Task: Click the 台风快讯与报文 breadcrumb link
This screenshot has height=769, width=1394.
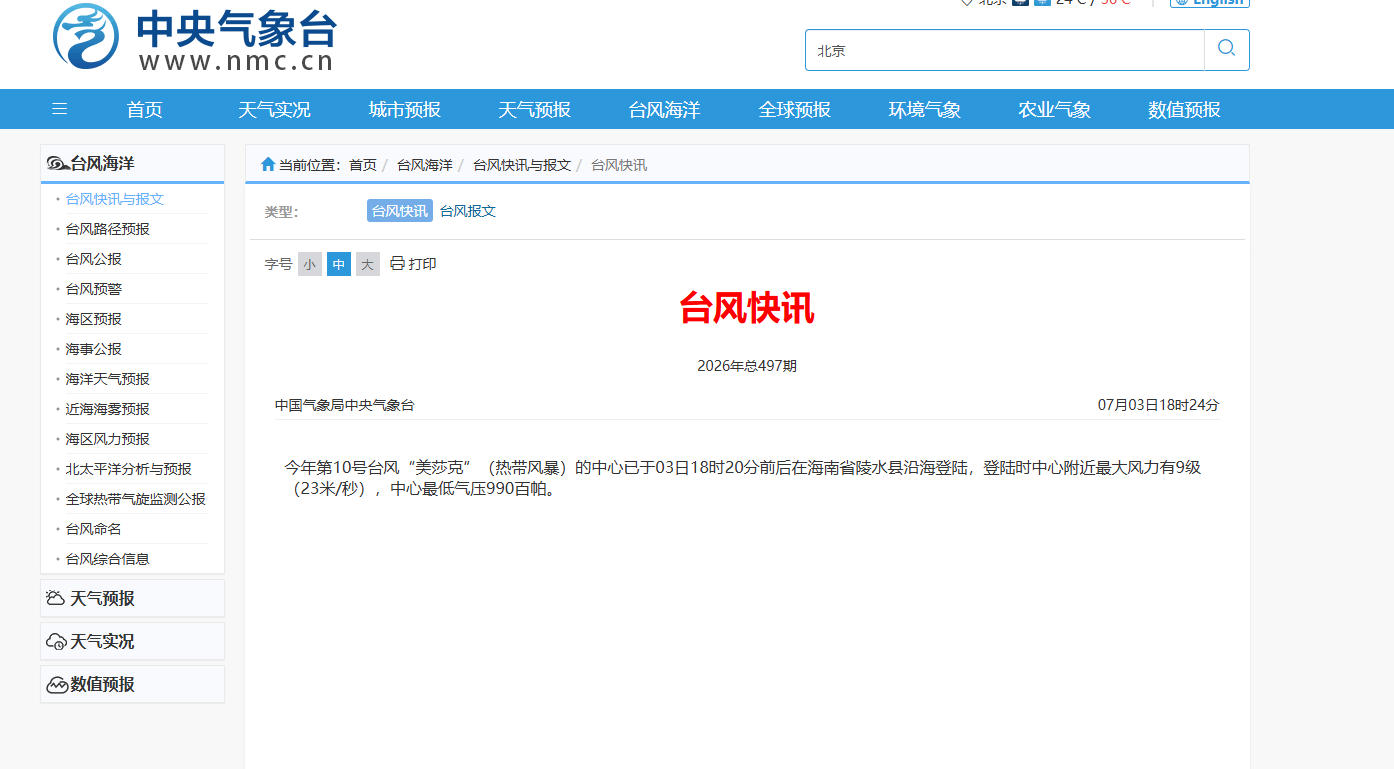Action: click(x=522, y=165)
